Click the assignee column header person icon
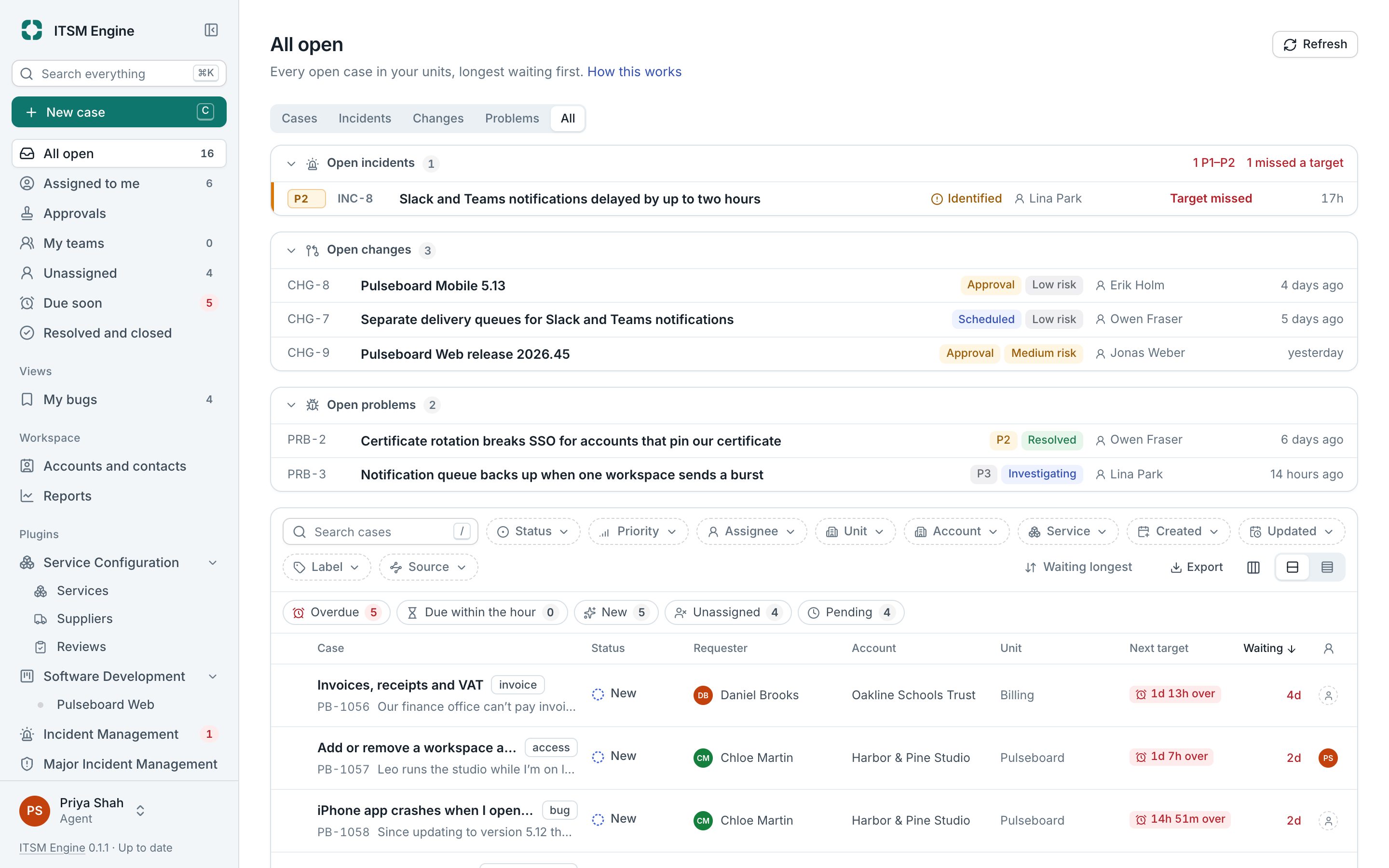 point(1328,648)
